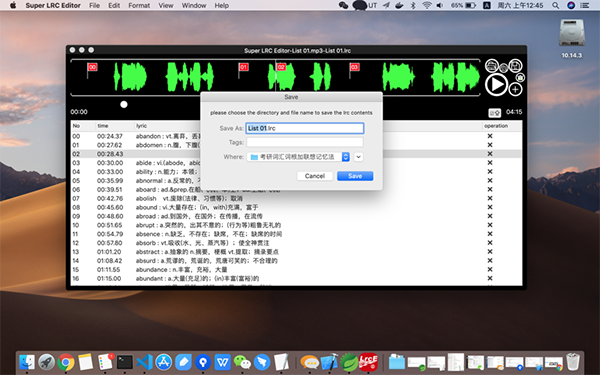Open the Window menu

tap(194, 5)
